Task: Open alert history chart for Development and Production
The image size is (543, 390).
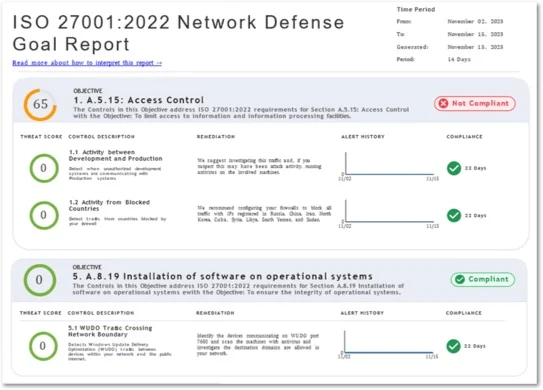Action: [389, 166]
